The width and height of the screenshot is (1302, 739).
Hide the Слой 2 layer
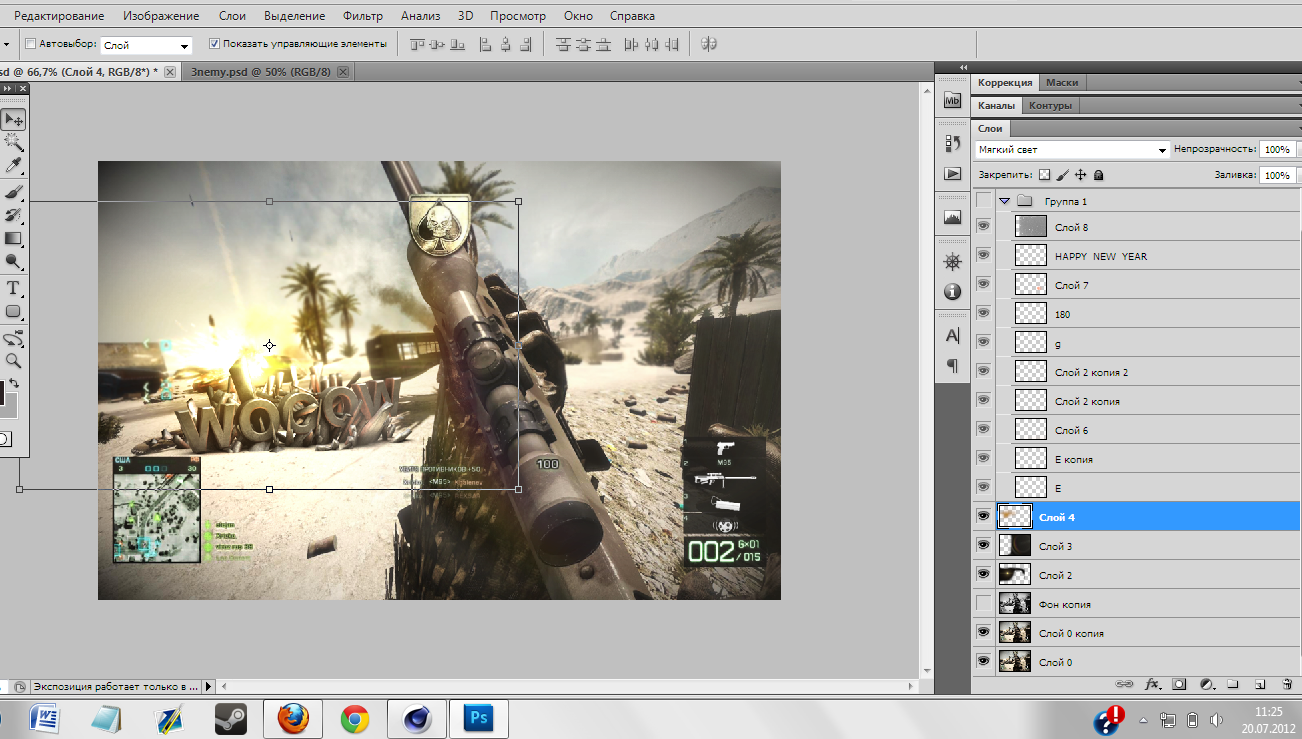coord(984,575)
